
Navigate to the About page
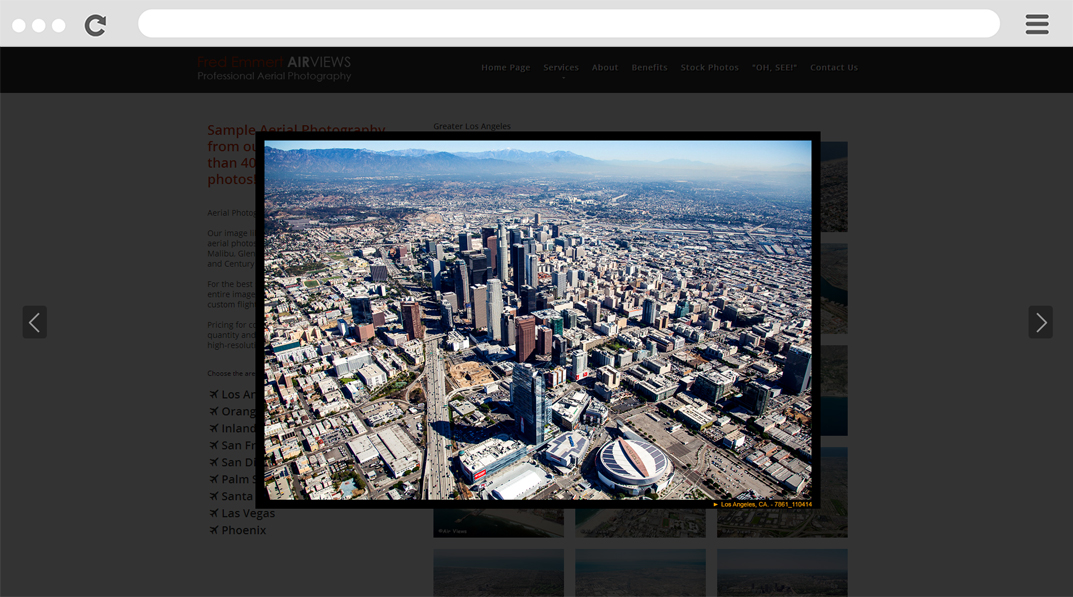(605, 68)
